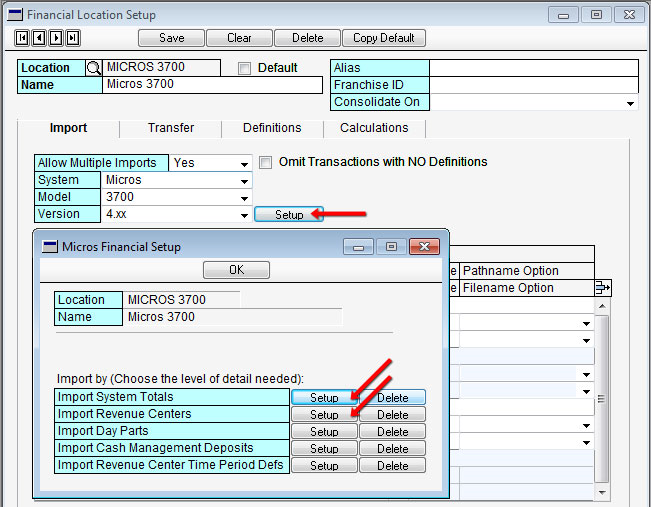Go to the first record navigation icon
651x507 pixels.
tap(22, 38)
